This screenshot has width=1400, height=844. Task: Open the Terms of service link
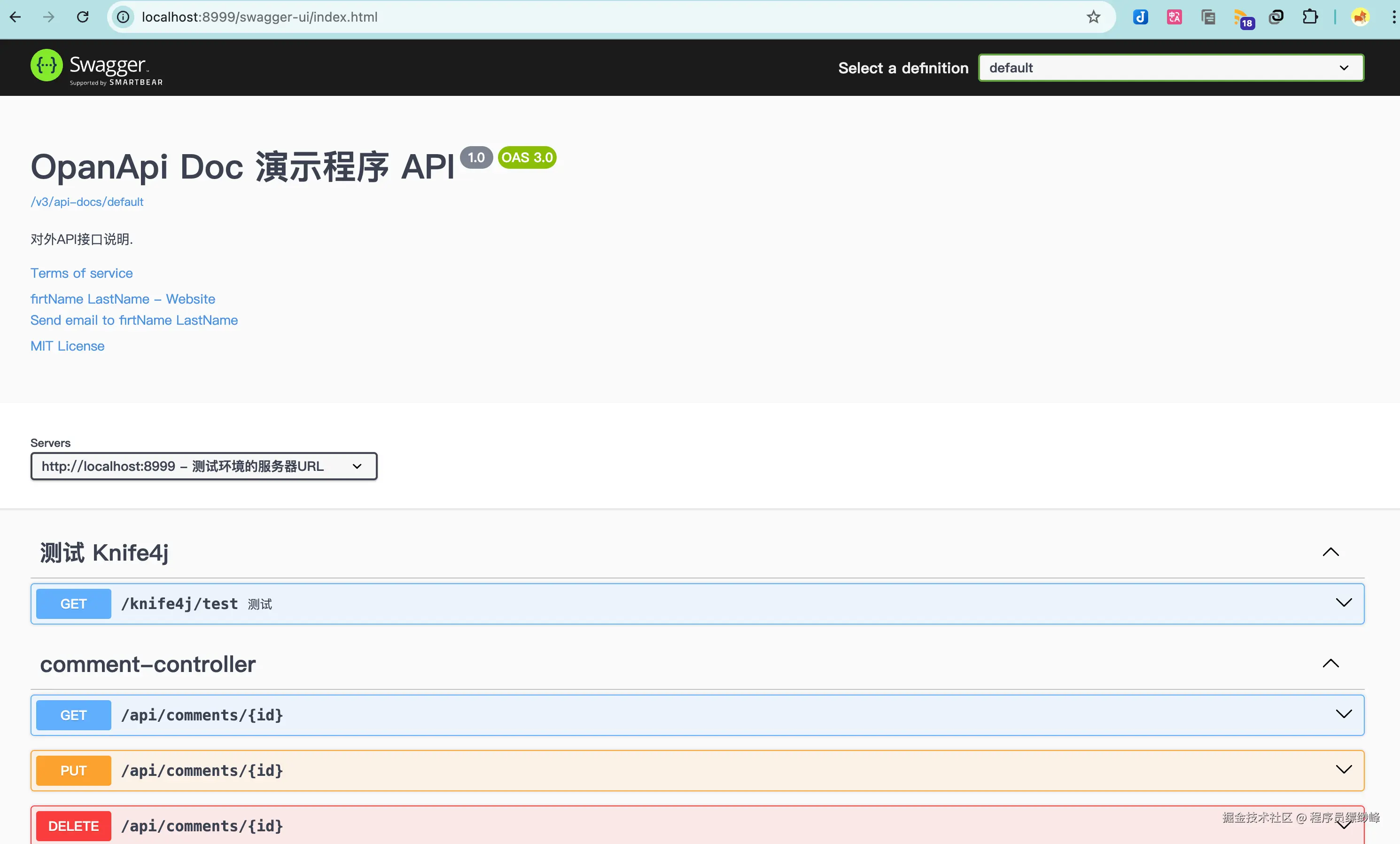click(81, 273)
